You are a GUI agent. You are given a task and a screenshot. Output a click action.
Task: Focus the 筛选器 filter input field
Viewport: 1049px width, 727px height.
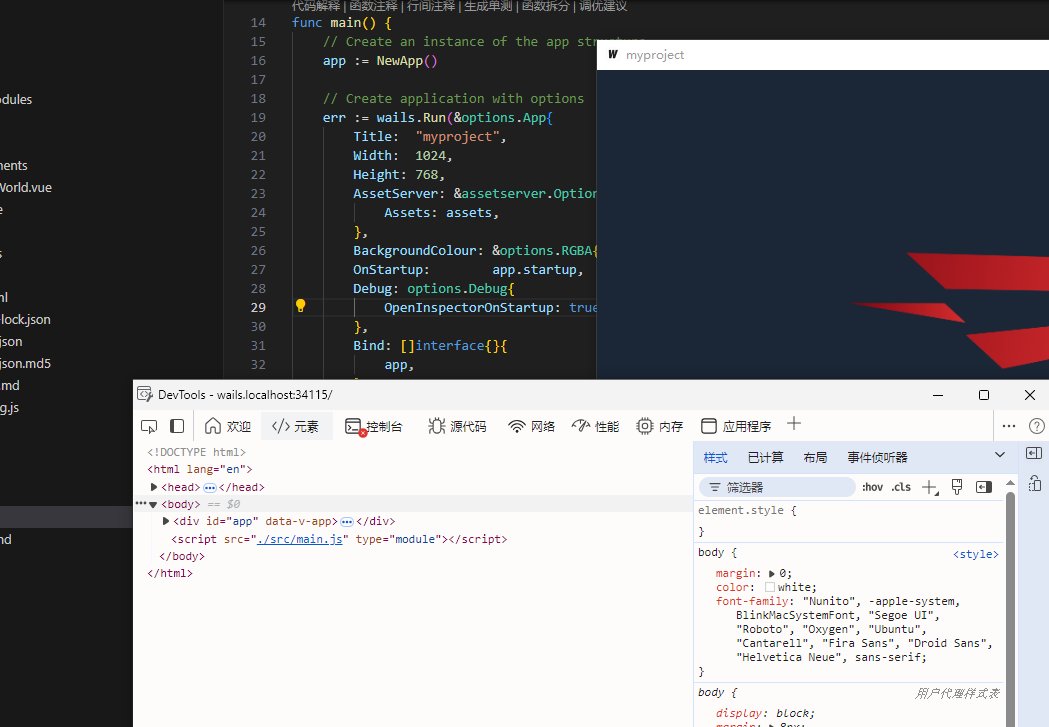coord(777,487)
